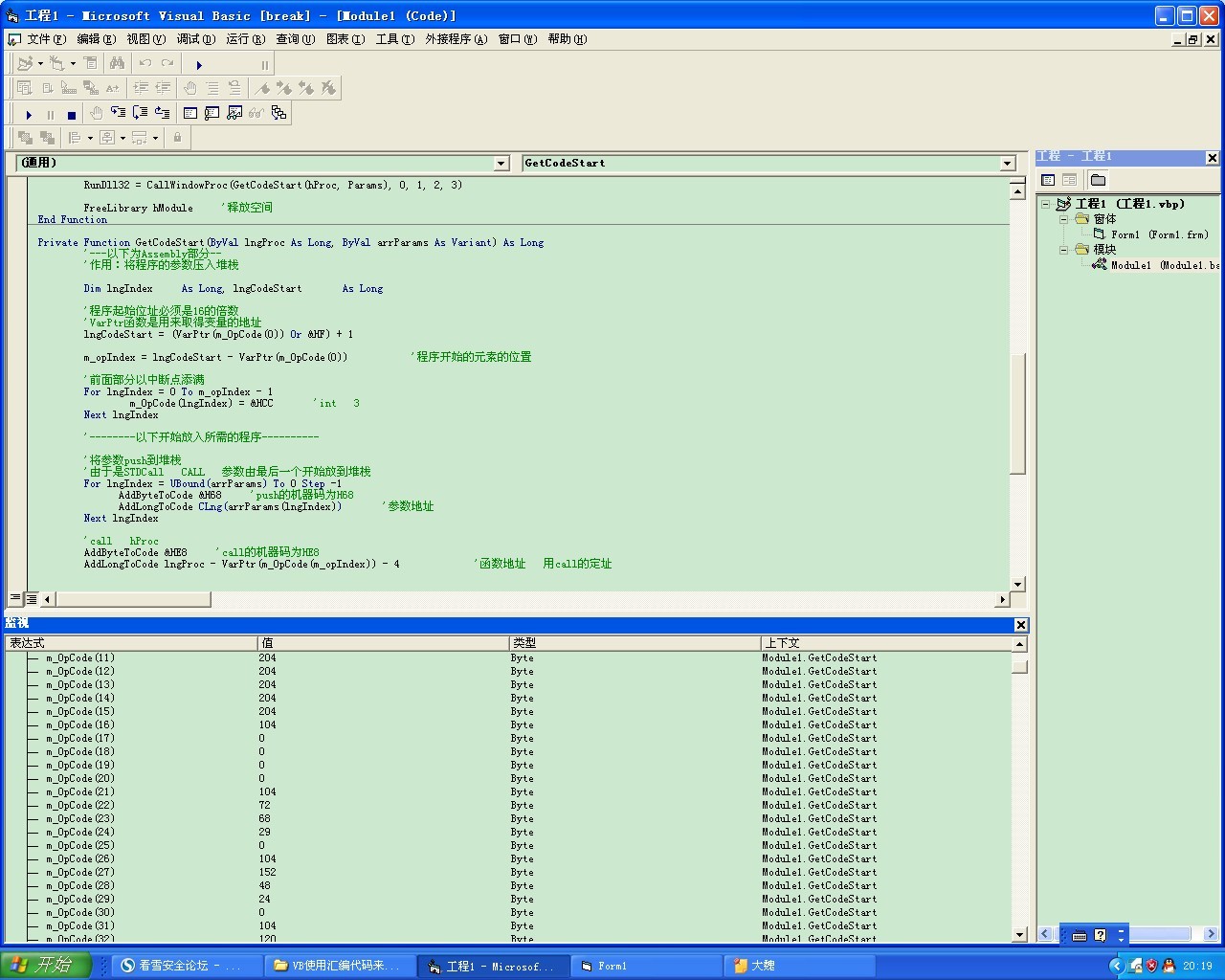Open the Add Form dropdown arrow
This screenshot has height=980, width=1225.
pyautogui.click(x=73, y=63)
